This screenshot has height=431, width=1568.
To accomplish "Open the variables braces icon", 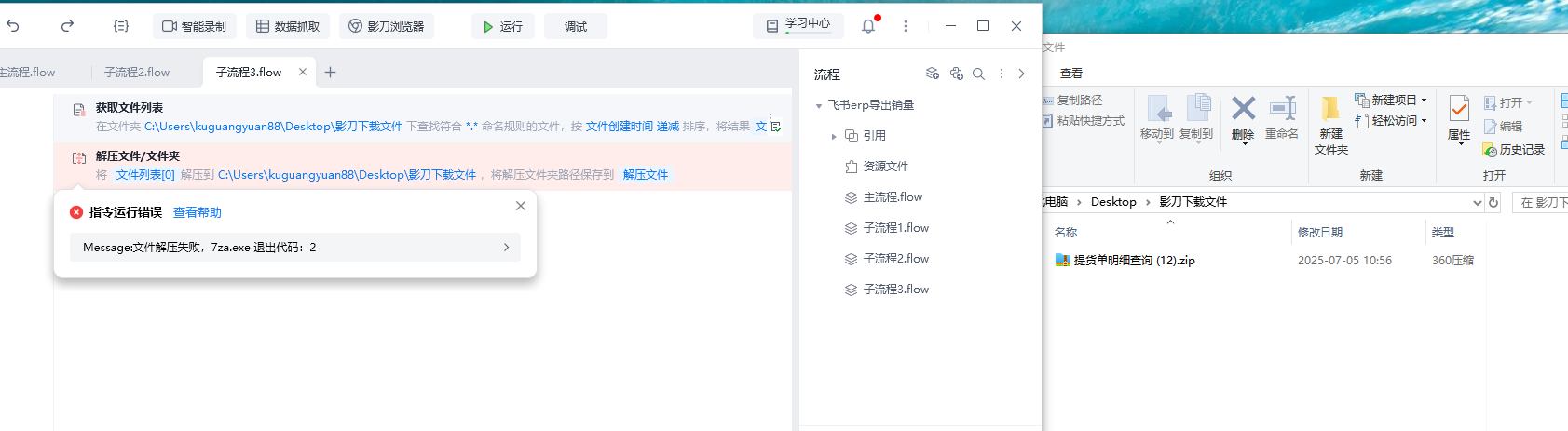I will (121, 26).
